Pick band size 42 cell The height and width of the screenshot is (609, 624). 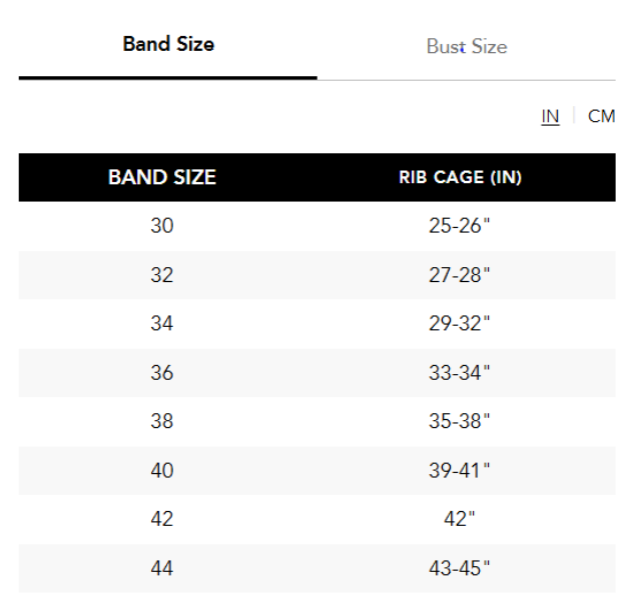coord(162,520)
